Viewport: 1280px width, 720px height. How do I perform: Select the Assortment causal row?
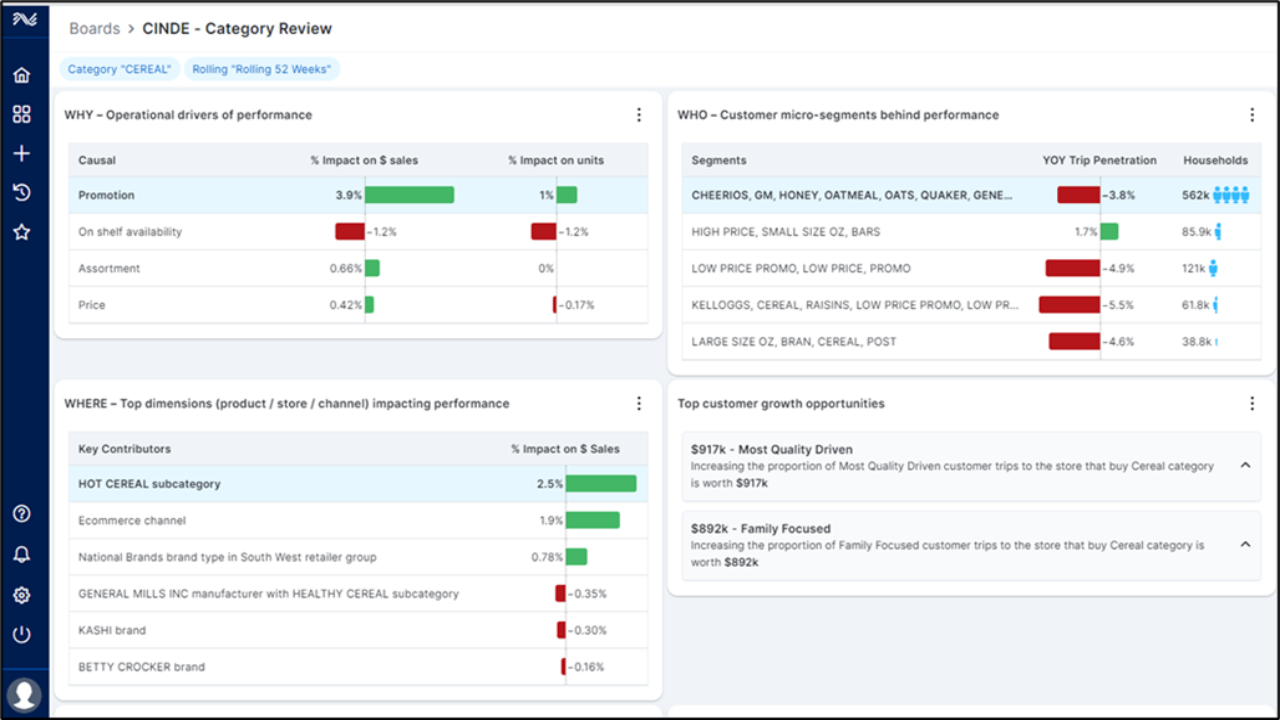tap(358, 268)
